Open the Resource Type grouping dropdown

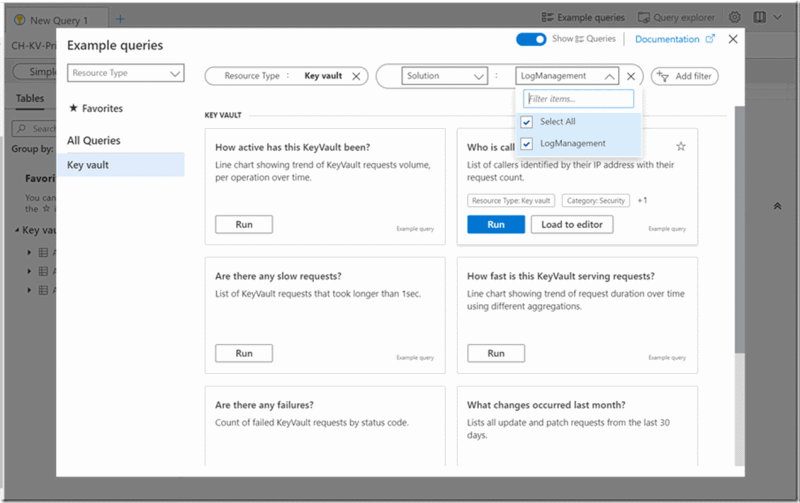tap(126, 73)
